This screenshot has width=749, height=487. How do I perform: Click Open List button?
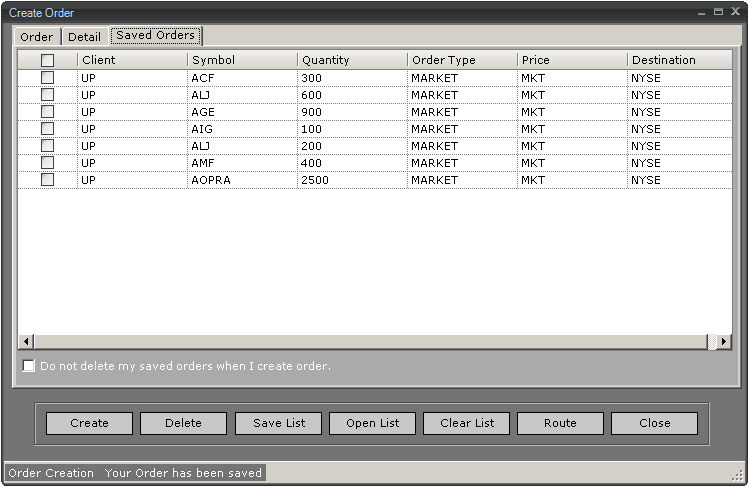tap(372, 423)
